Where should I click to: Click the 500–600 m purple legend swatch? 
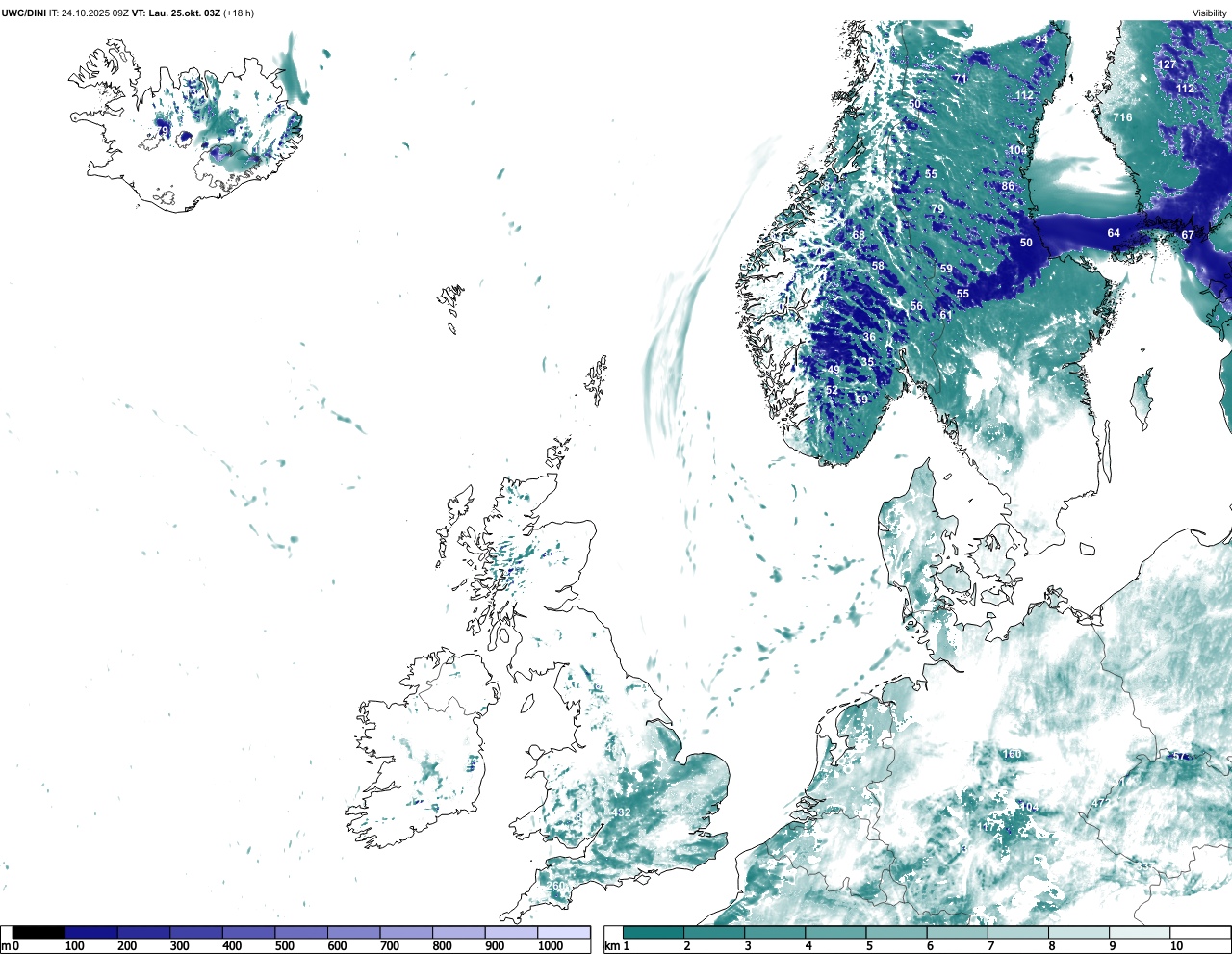pyautogui.click(x=300, y=932)
